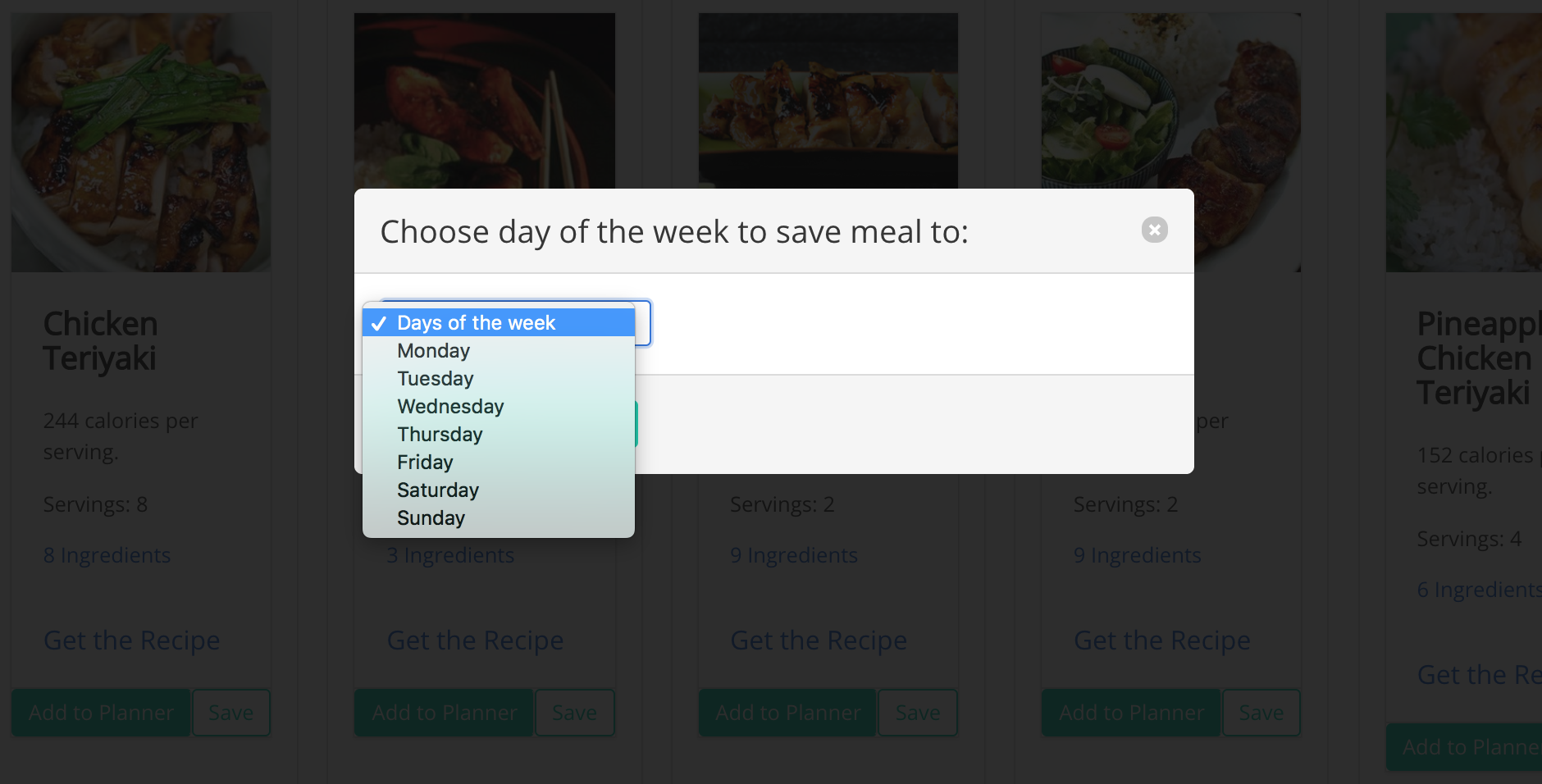Add Chicken Teriyaki to Planner
The height and width of the screenshot is (784, 1542).
click(x=101, y=713)
